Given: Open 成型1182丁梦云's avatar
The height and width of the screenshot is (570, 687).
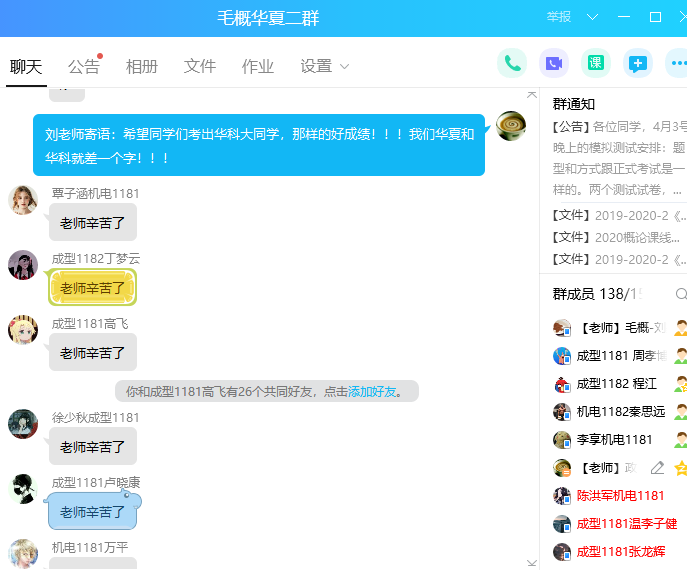Looking at the screenshot, I should (23, 265).
